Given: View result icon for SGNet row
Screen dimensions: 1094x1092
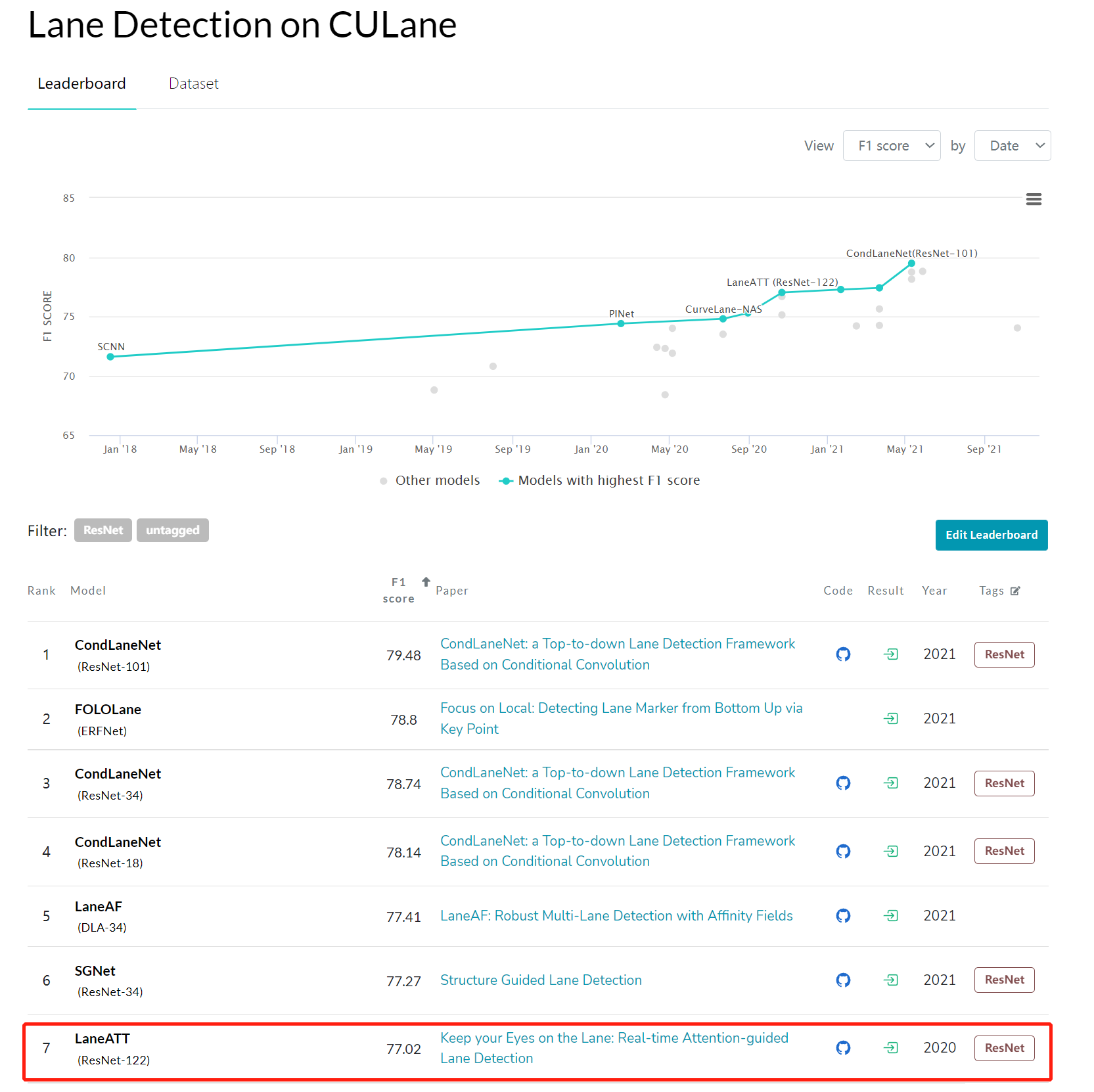Looking at the screenshot, I should [x=891, y=980].
